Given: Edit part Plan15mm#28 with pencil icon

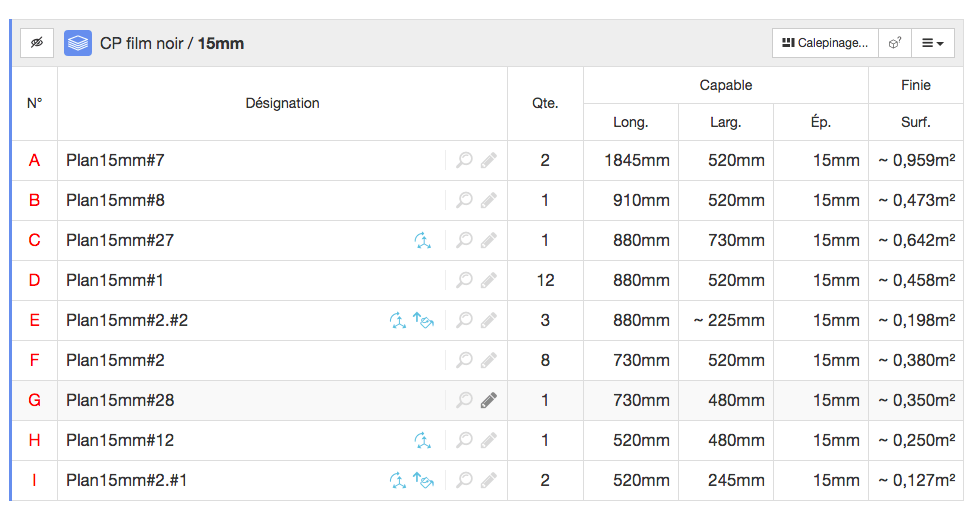Looking at the screenshot, I should 489,400.
